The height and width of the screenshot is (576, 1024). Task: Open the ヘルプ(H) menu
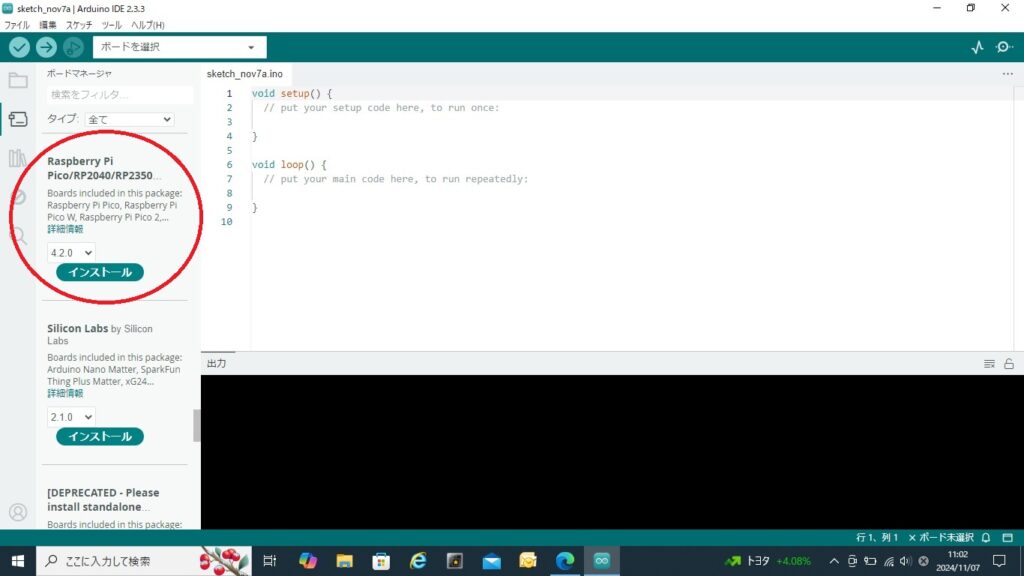148,25
